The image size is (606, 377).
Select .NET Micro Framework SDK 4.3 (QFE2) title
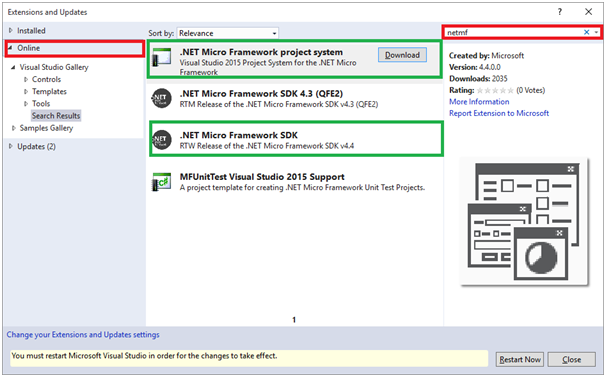tap(261, 94)
